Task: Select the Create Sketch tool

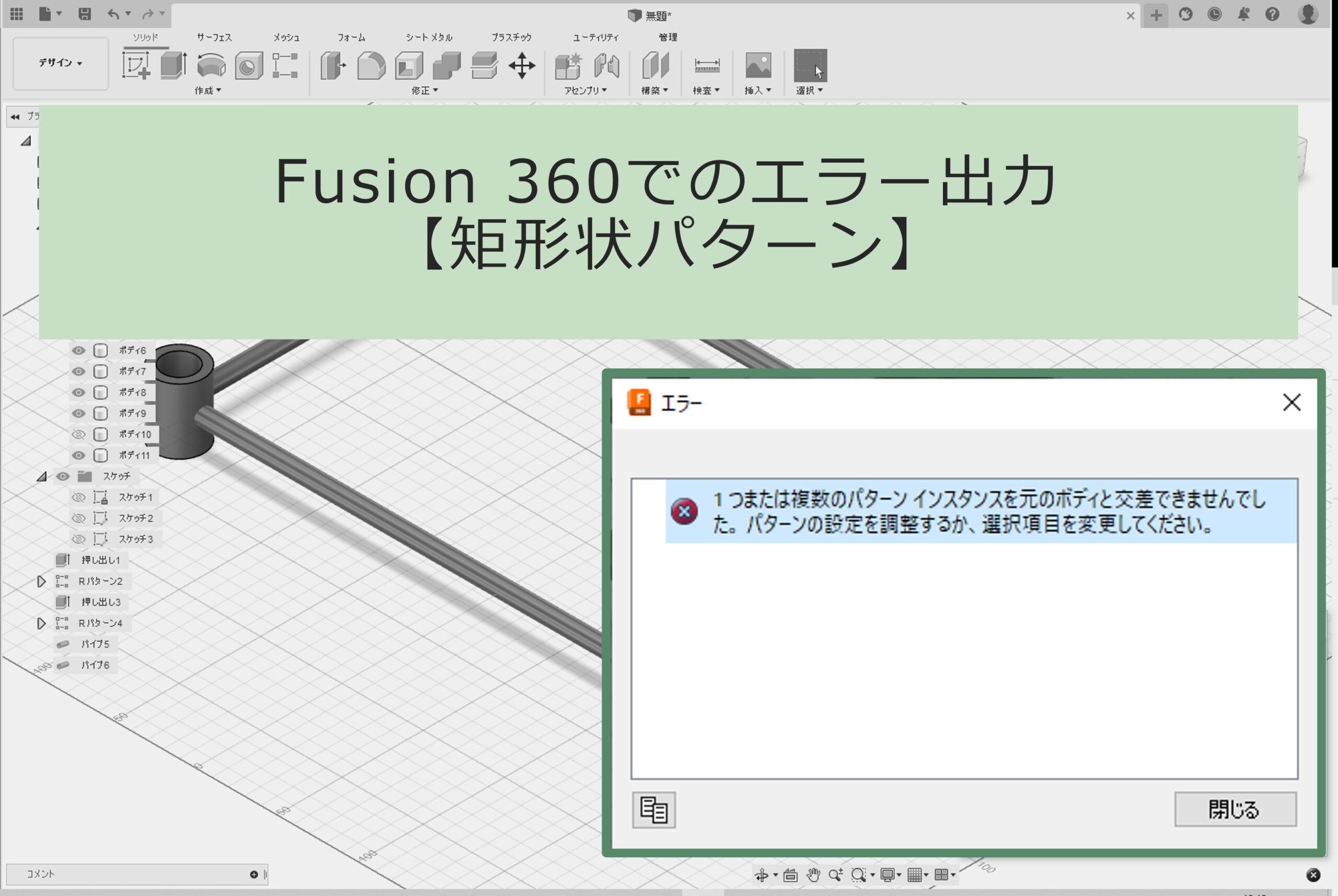Action: (136, 65)
